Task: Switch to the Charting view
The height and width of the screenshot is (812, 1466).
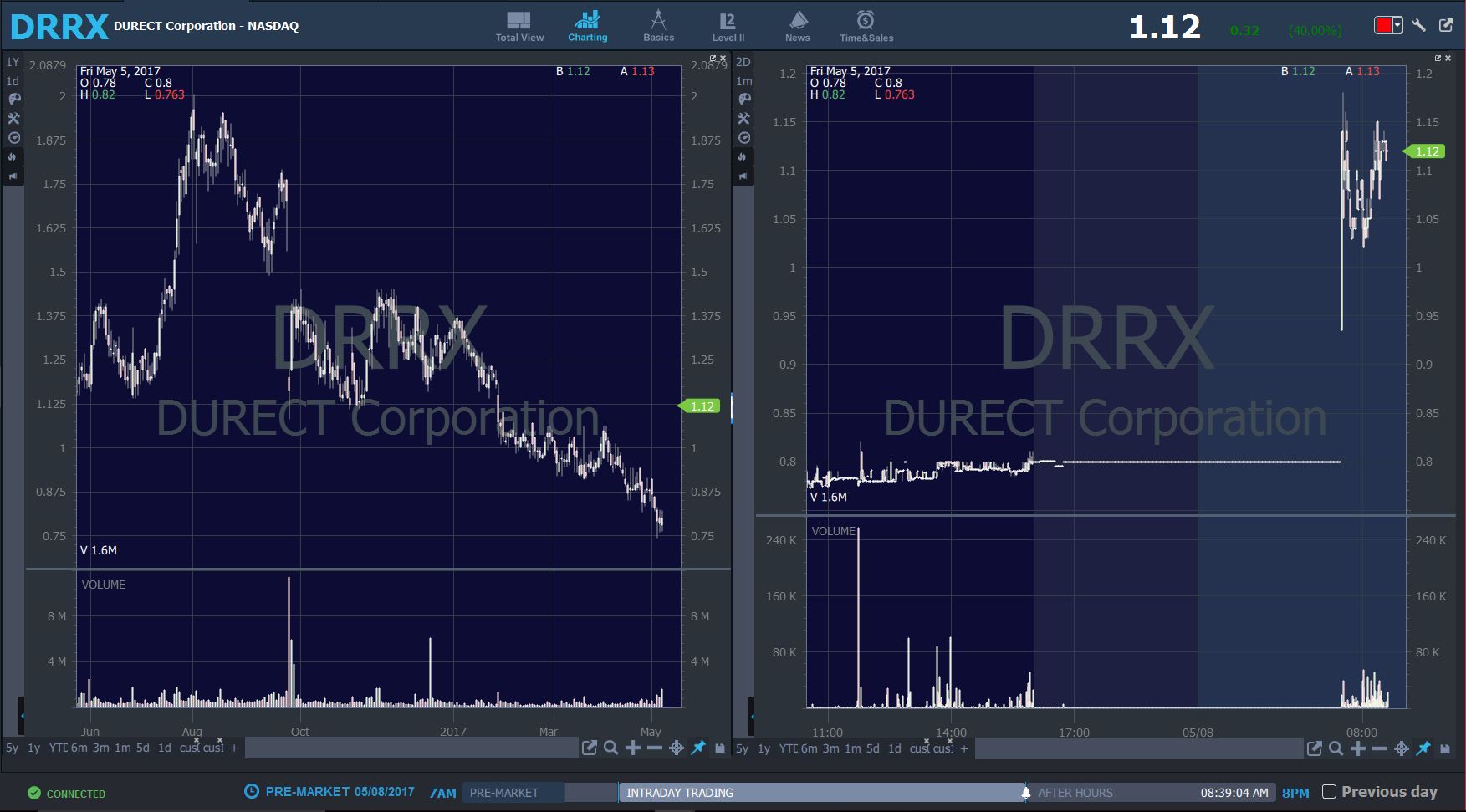Action: tap(588, 26)
